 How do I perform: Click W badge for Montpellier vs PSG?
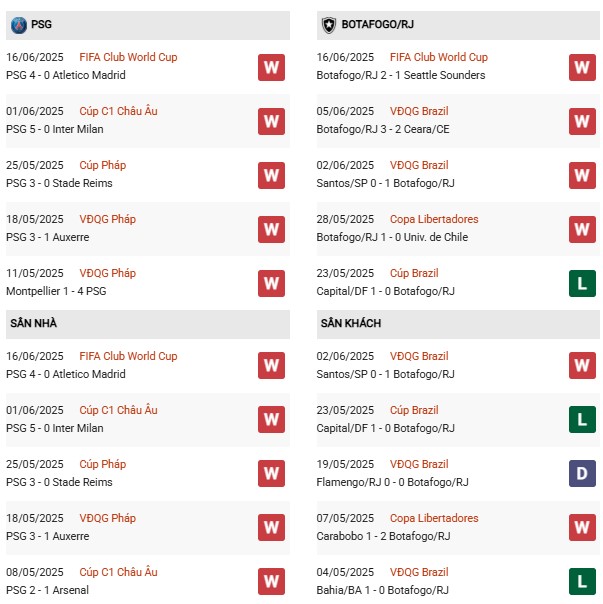271,284
